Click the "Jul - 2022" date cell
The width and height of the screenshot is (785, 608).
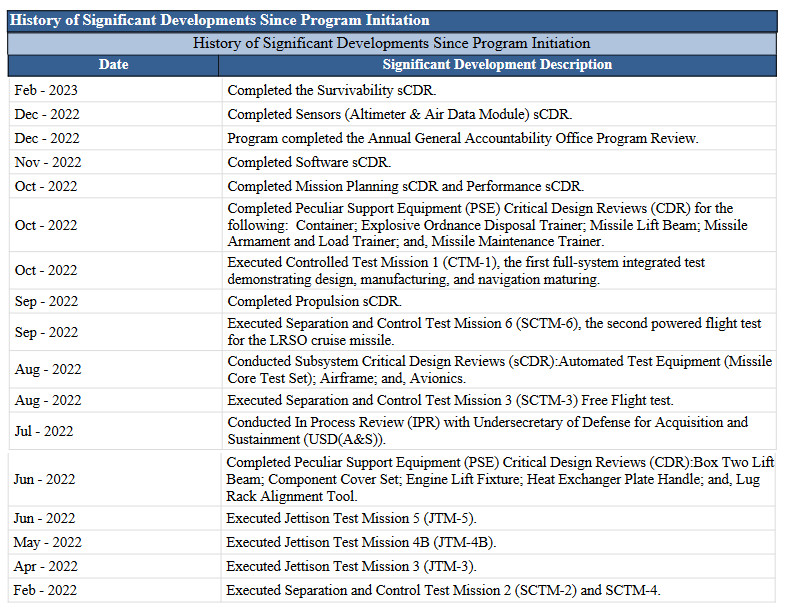coord(44,430)
